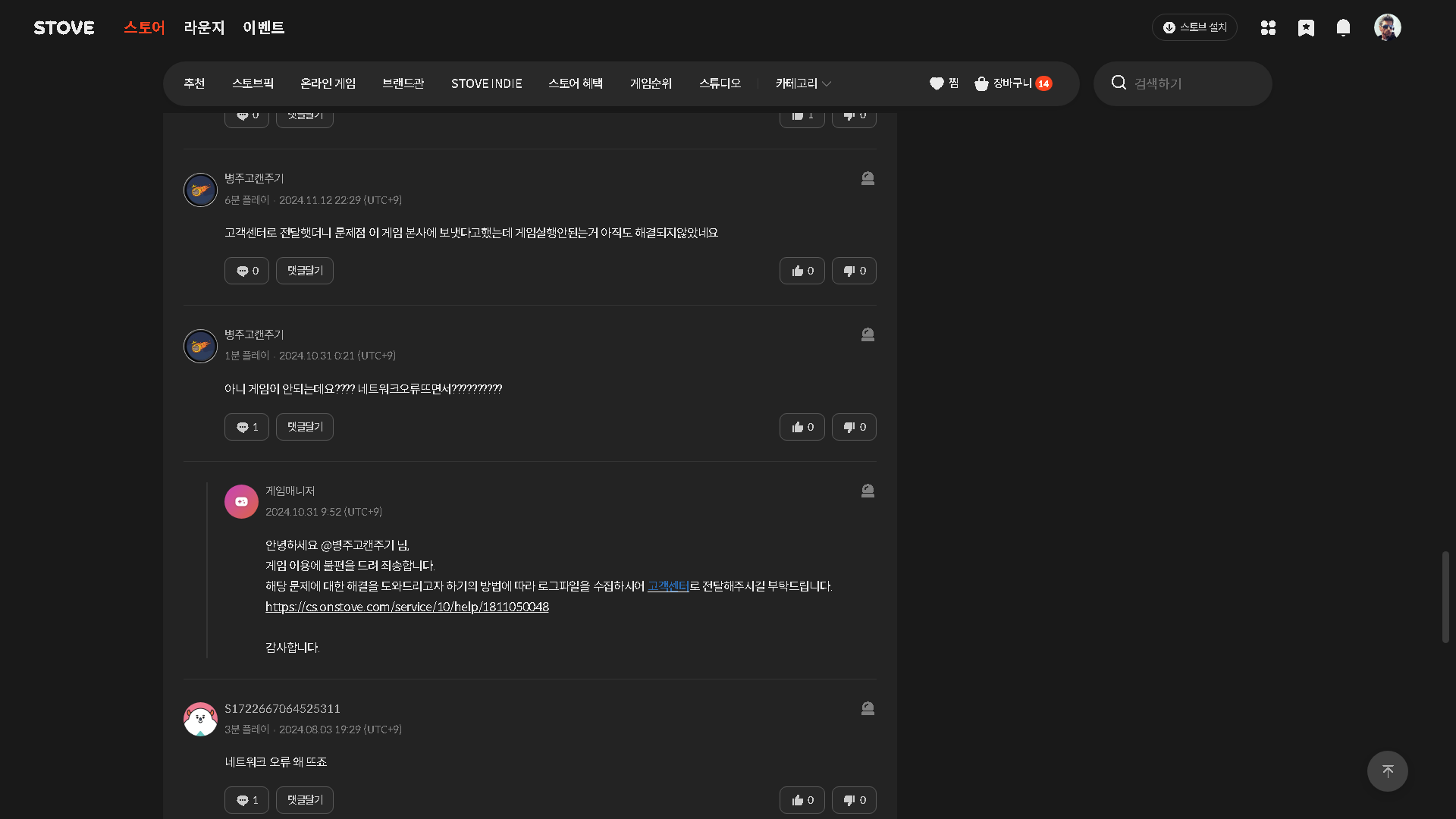
Task: Toggle like on the 2024.11.12 review
Action: tap(802, 271)
